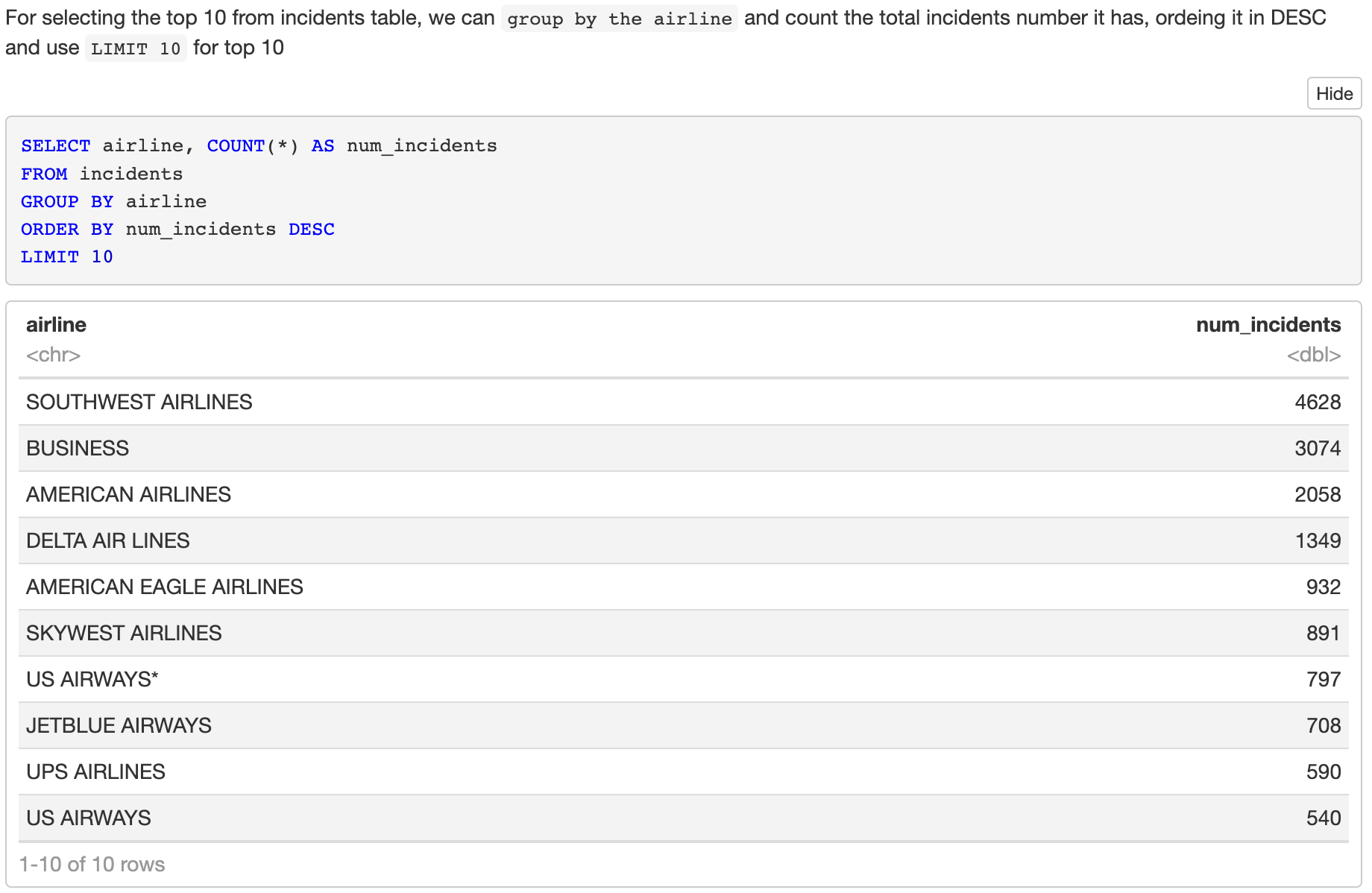Click the 'FROM incidents' code line
1372x893 pixels.
101,174
